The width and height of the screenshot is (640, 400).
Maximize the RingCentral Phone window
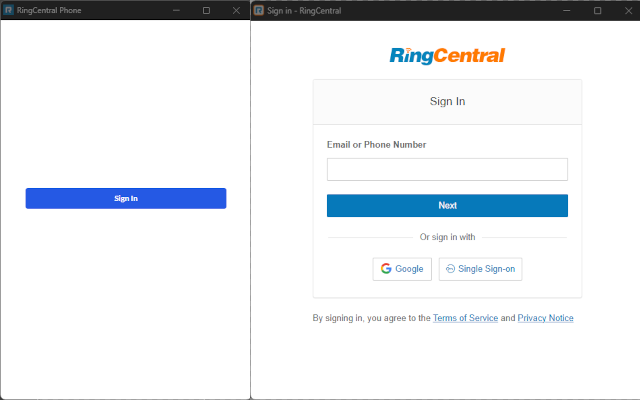click(x=206, y=10)
